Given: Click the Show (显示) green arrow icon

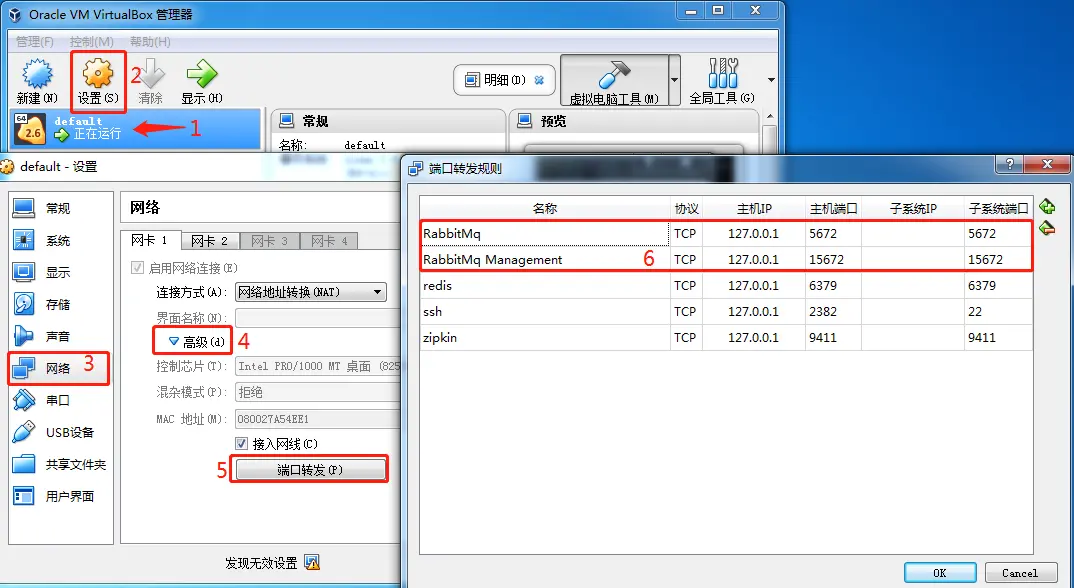Looking at the screenshot, I should point(201,81).
